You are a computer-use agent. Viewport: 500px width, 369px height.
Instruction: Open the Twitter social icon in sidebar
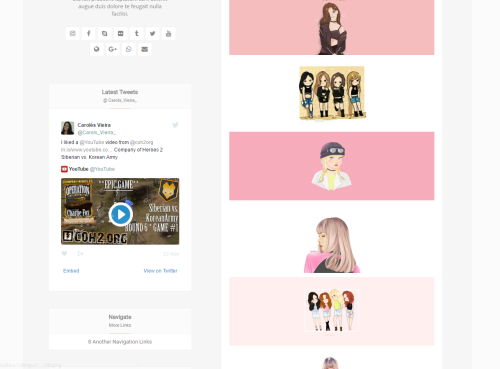(x=153, y=33)
